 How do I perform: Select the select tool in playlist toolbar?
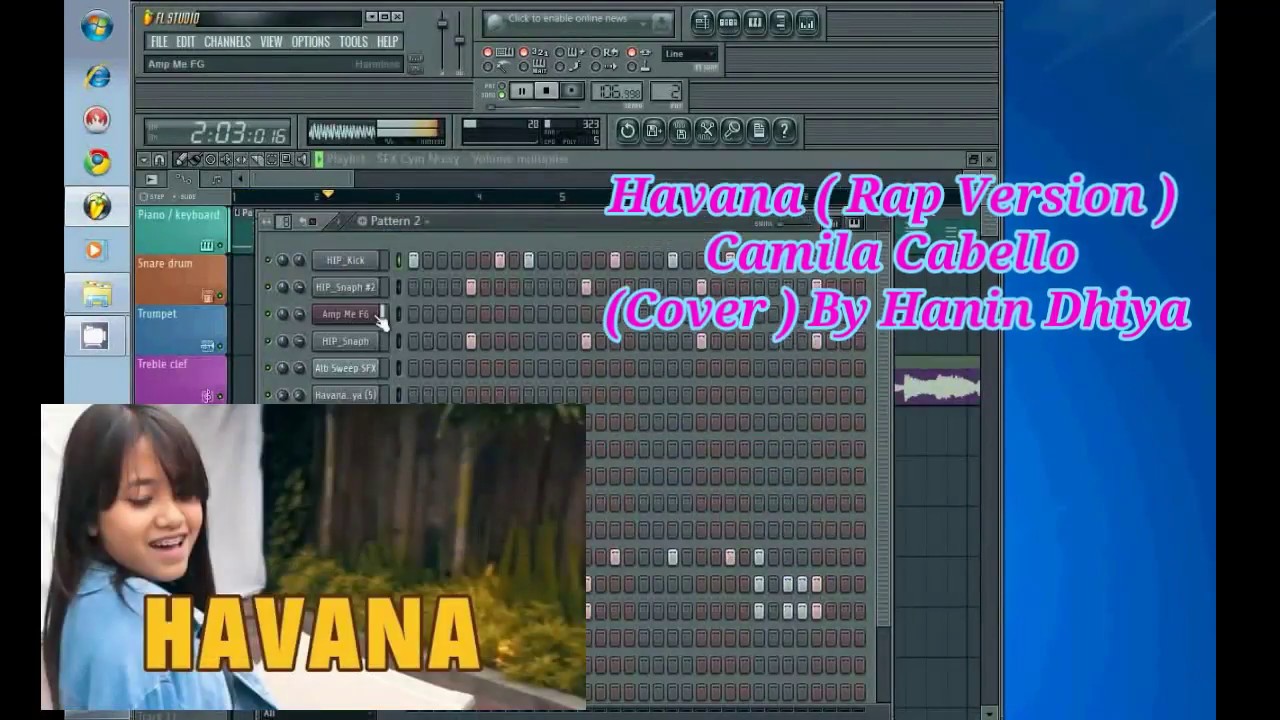(270, 159)
